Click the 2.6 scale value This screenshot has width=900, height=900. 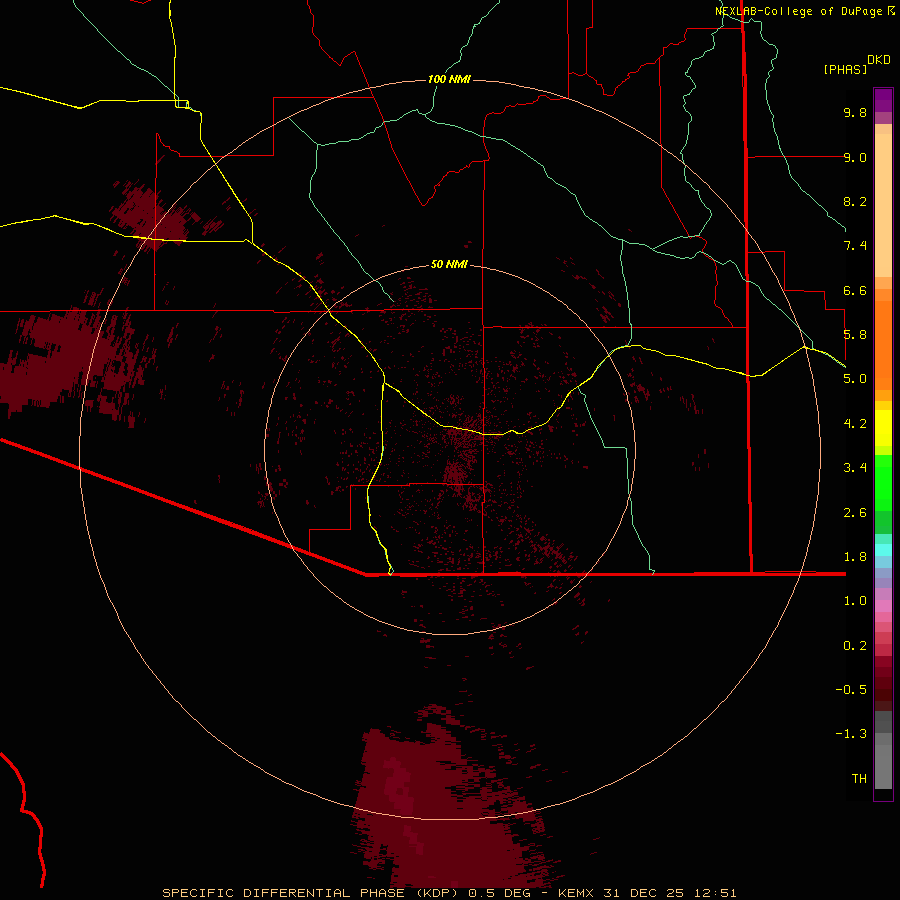[x=855, y=513]
